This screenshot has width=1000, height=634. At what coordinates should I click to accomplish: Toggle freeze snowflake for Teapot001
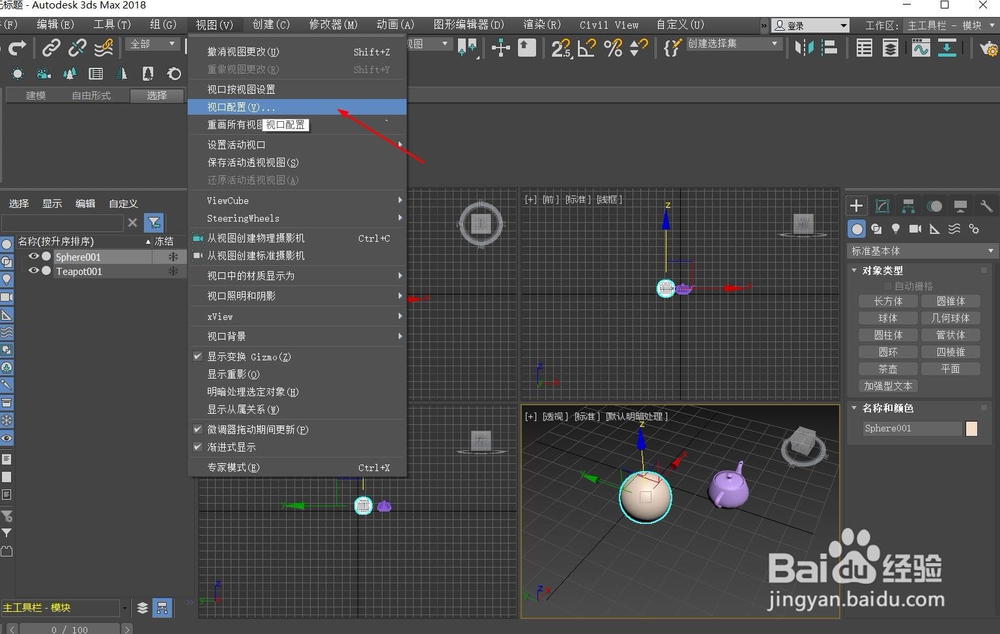173,271
